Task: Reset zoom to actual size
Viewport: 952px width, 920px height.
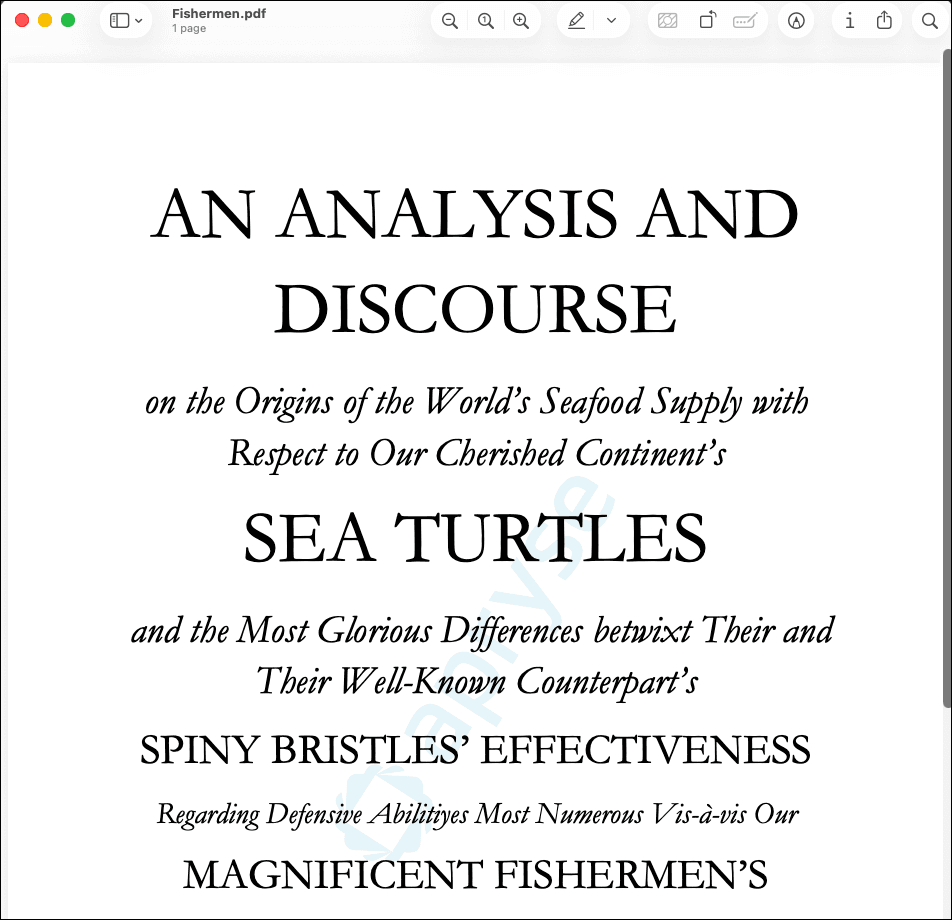Action: coord(486,21)
